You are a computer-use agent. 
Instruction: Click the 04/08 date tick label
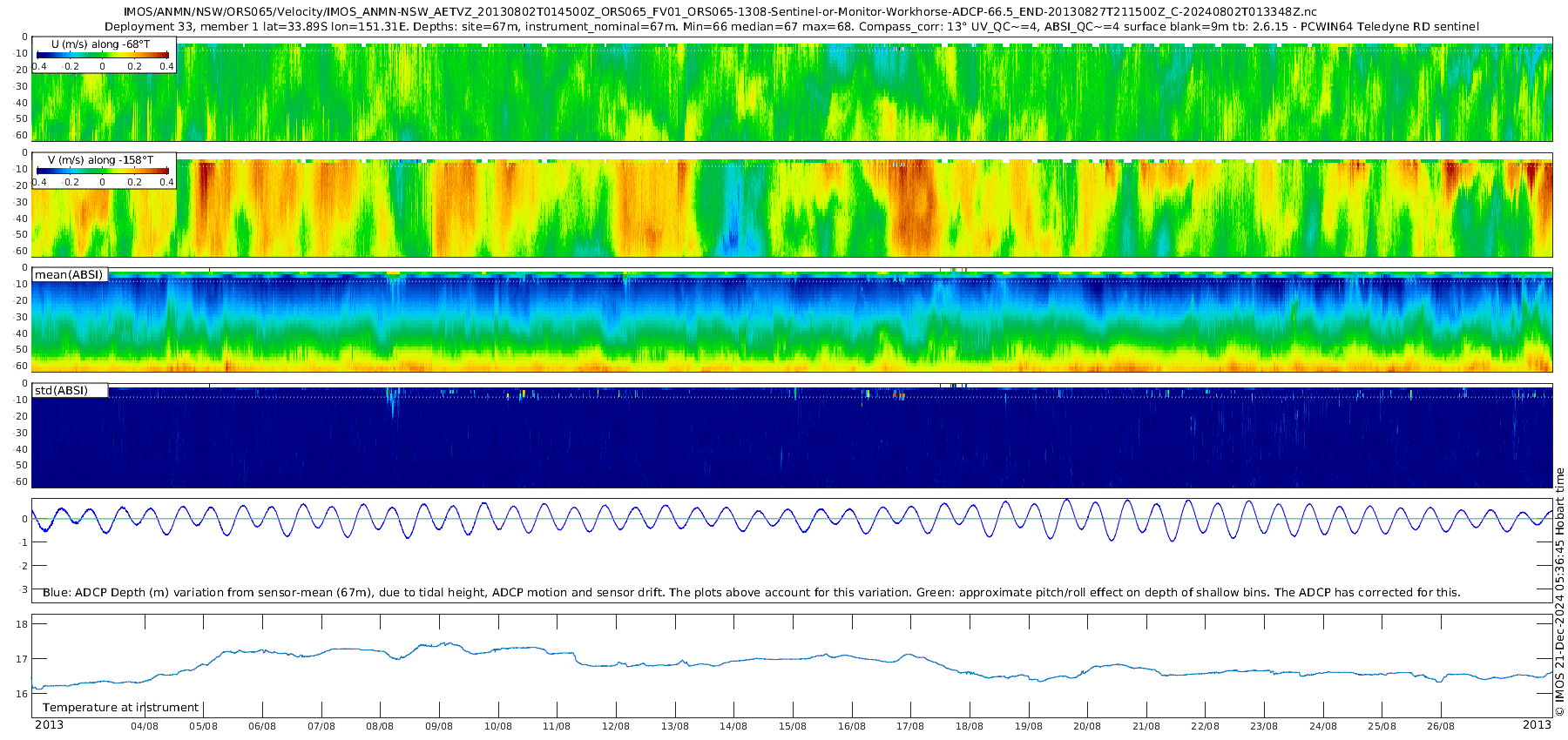[x=145, y=726]
